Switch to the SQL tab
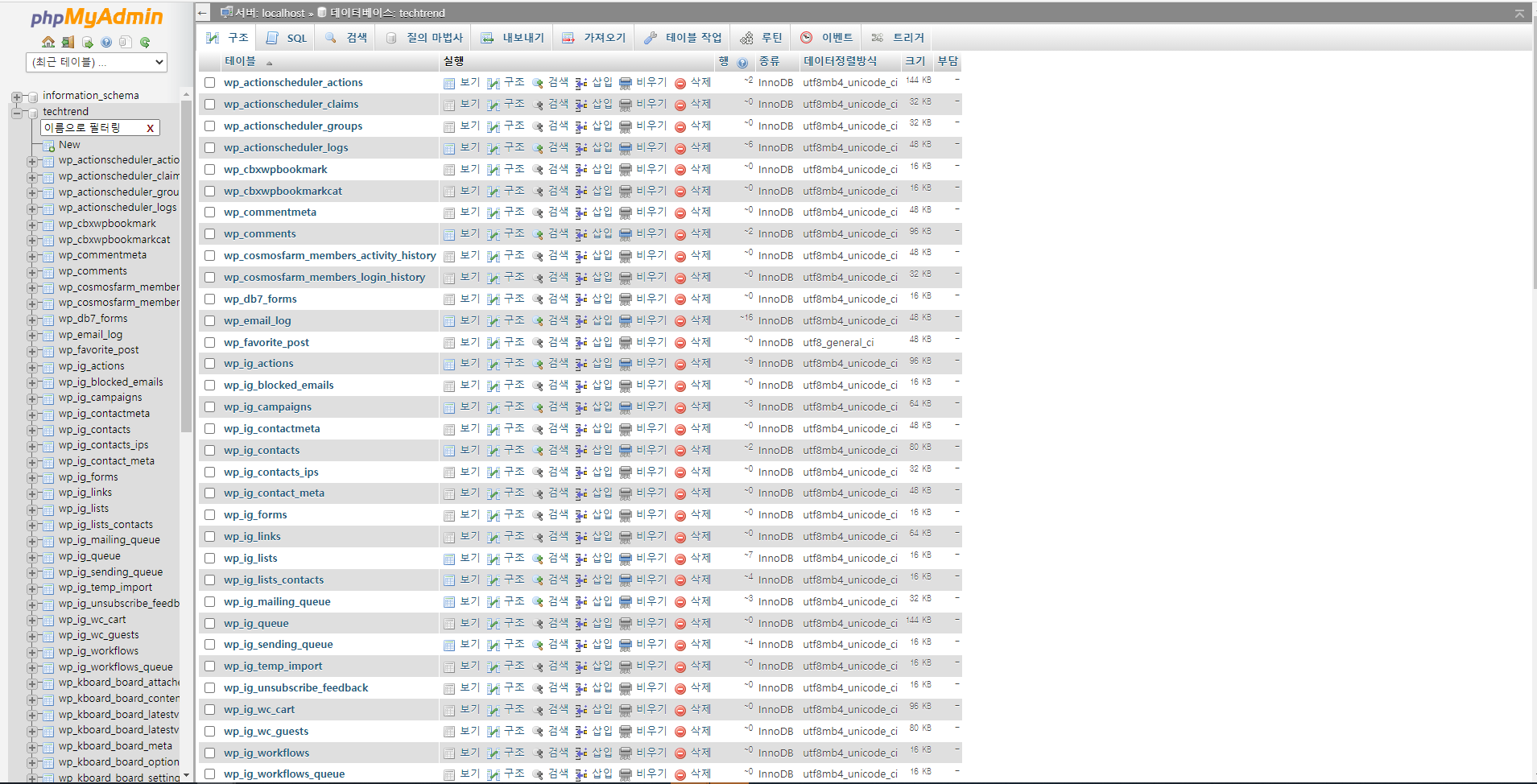 tap(287, 38)
